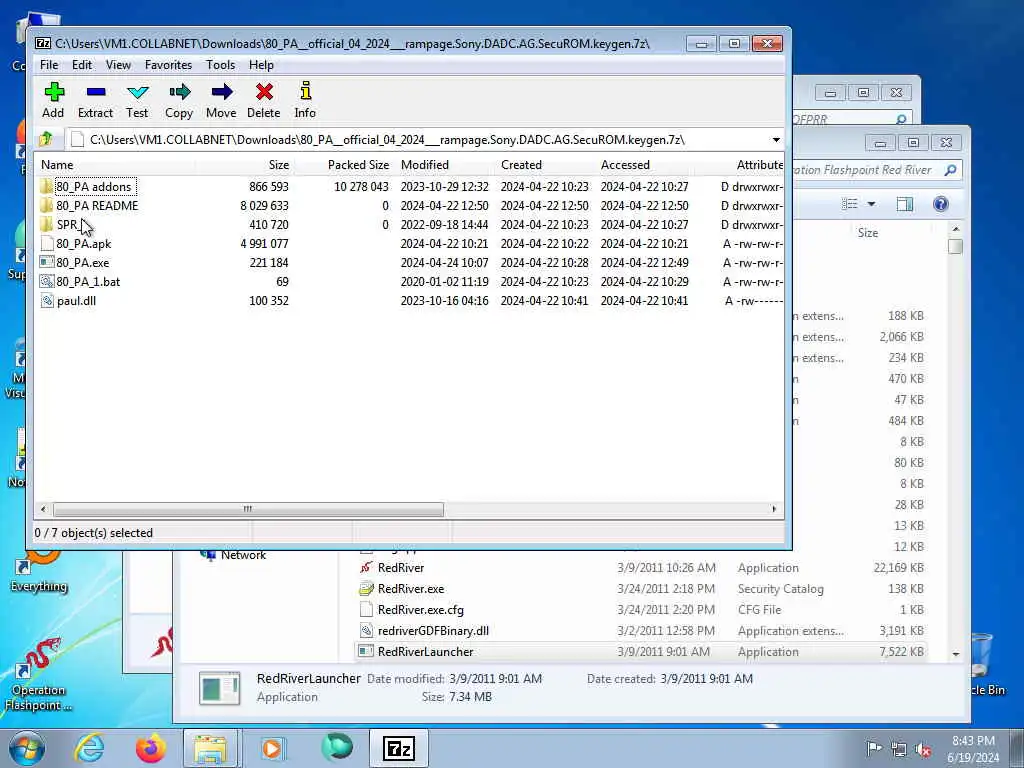This screenshot has width=1024, height=768.
Task: Open the address bar path dropdown
Action: click(x=776, y=140)
